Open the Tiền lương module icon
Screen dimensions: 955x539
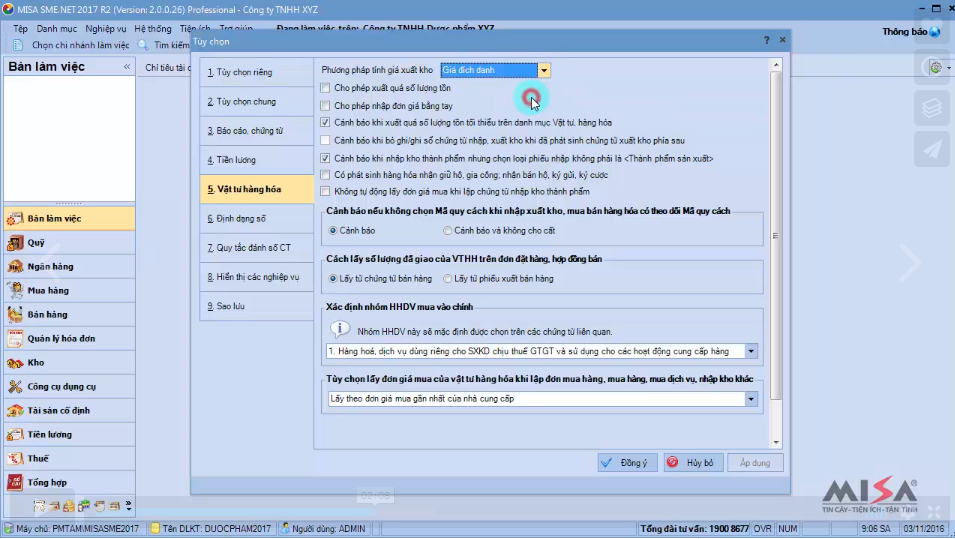(15, 435)
